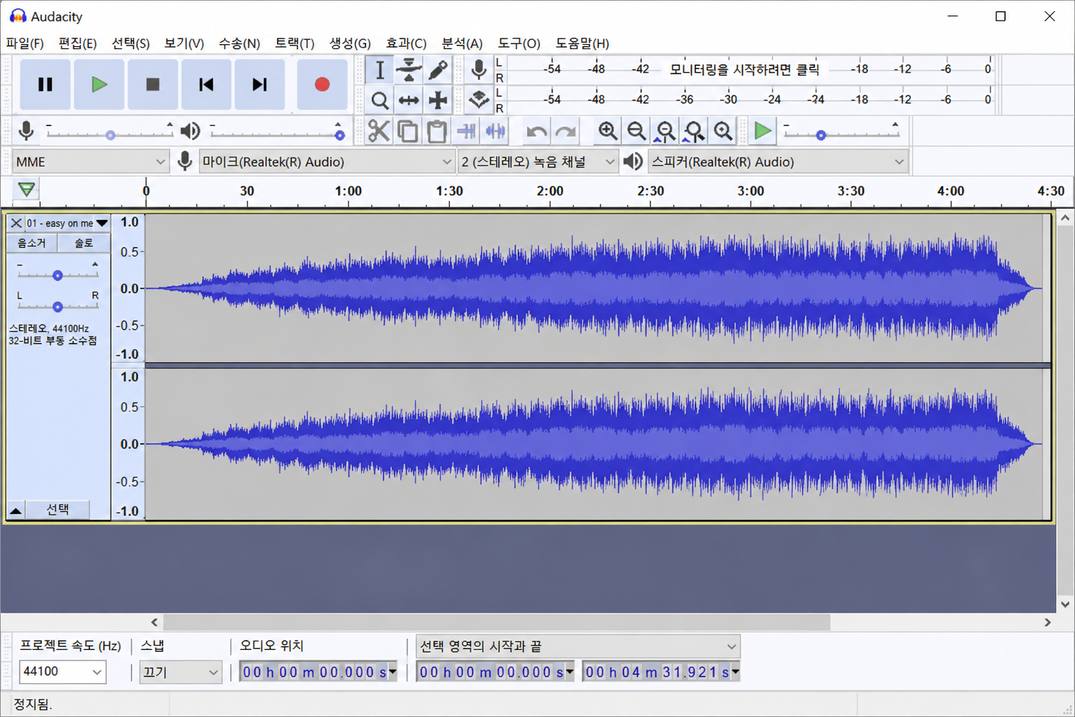Open the 2 (스테레오) 녹음 채널 dropdown
Viewport: 1075px width, 717px height.
[538, 162]
